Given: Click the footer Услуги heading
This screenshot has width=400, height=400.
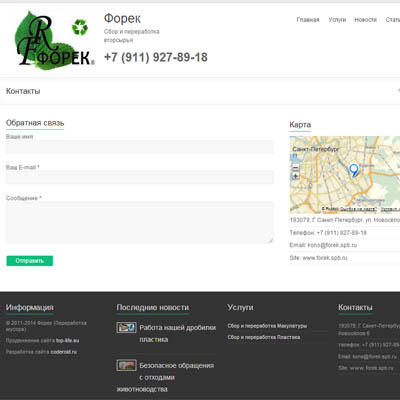Looking at the screenshot, I should [240, 307].
